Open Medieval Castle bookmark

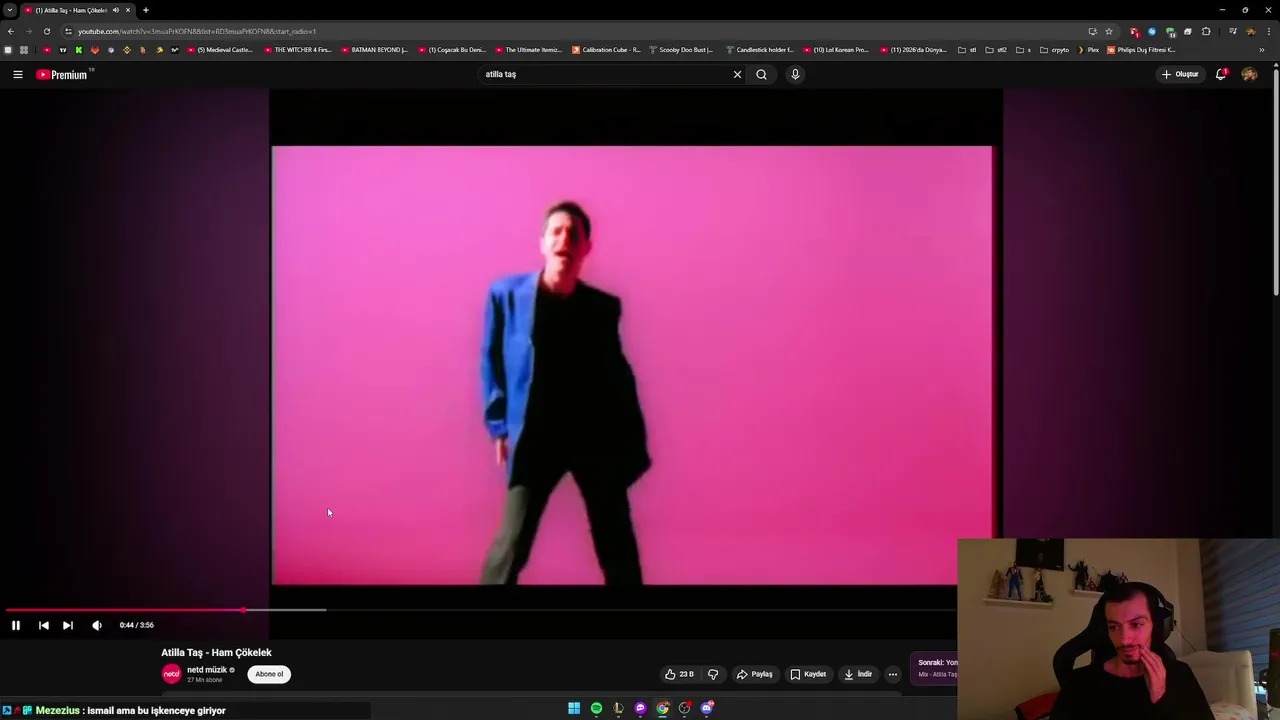(219, 50)
